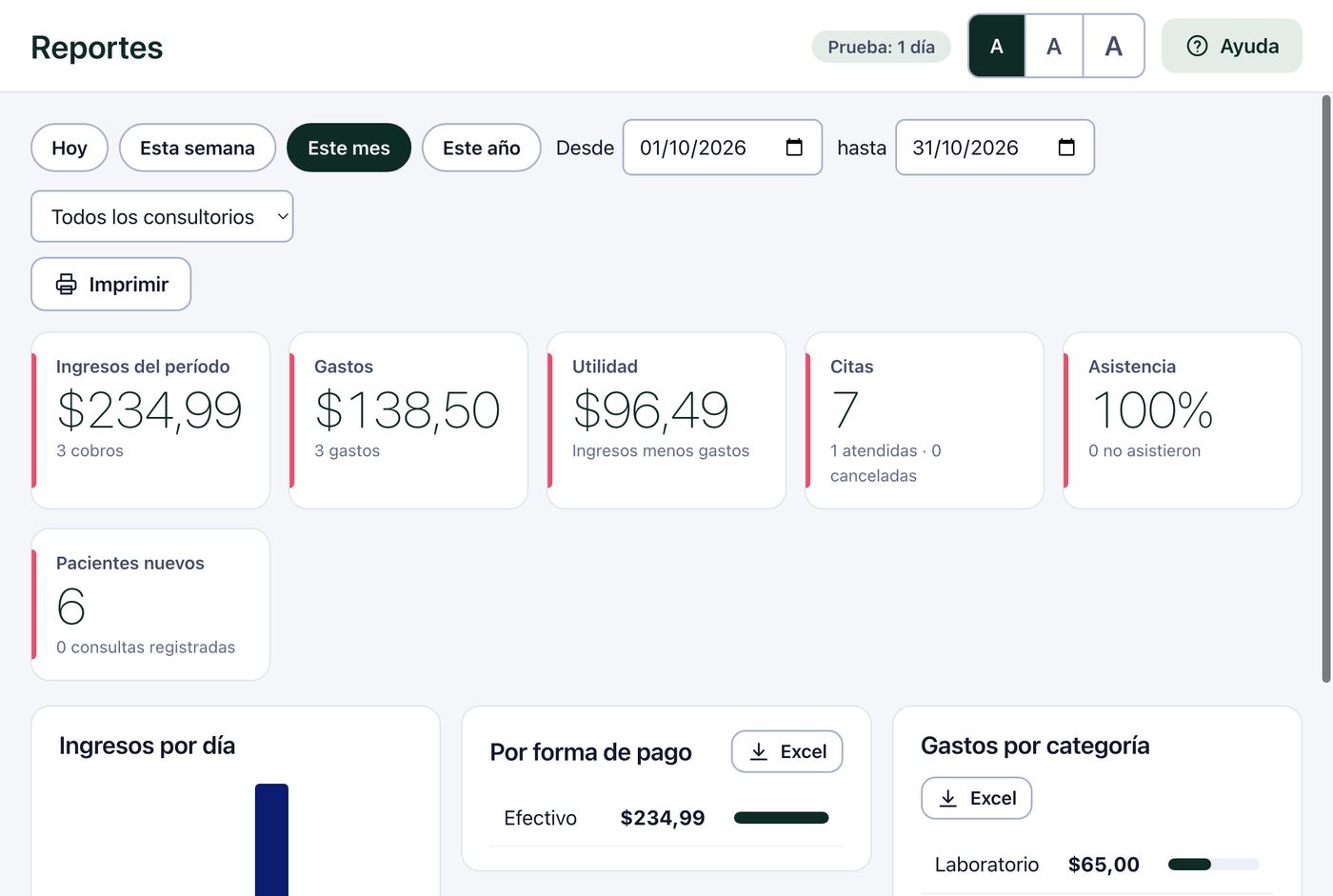The height and width of the screenshot is (896, 1333).
Task: Click the printer icon on Imprimir
Action: coord(66,284)
